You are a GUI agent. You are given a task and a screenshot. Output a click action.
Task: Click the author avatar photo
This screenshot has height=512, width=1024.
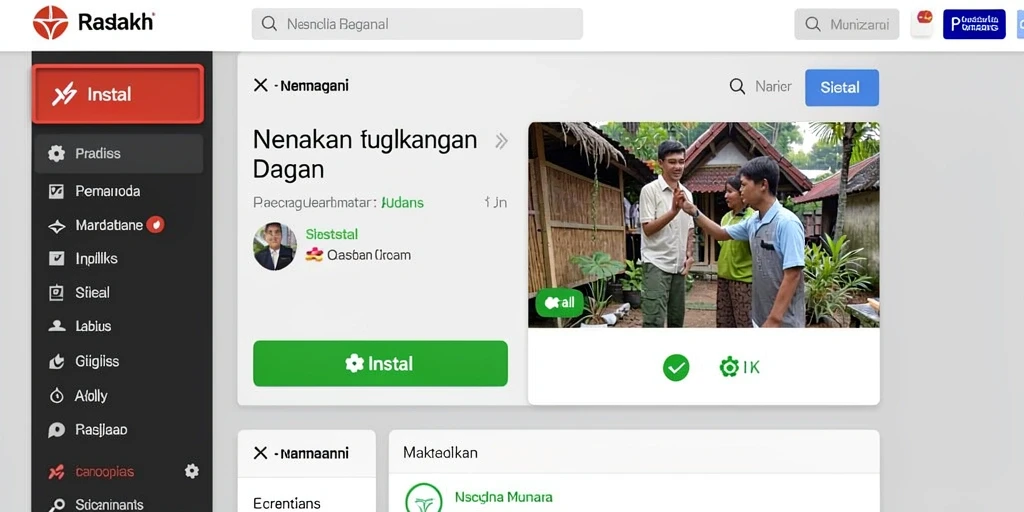coord(275,246)
